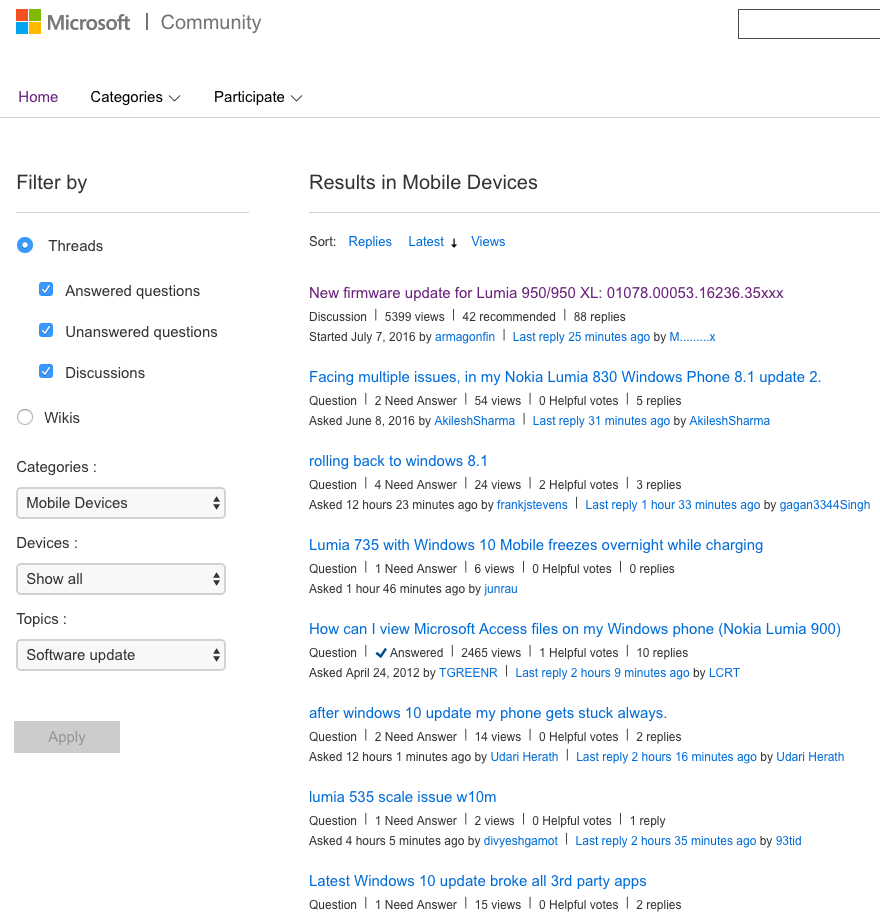Open the Lumia 735 freezes overnight thread

point(536,545)
